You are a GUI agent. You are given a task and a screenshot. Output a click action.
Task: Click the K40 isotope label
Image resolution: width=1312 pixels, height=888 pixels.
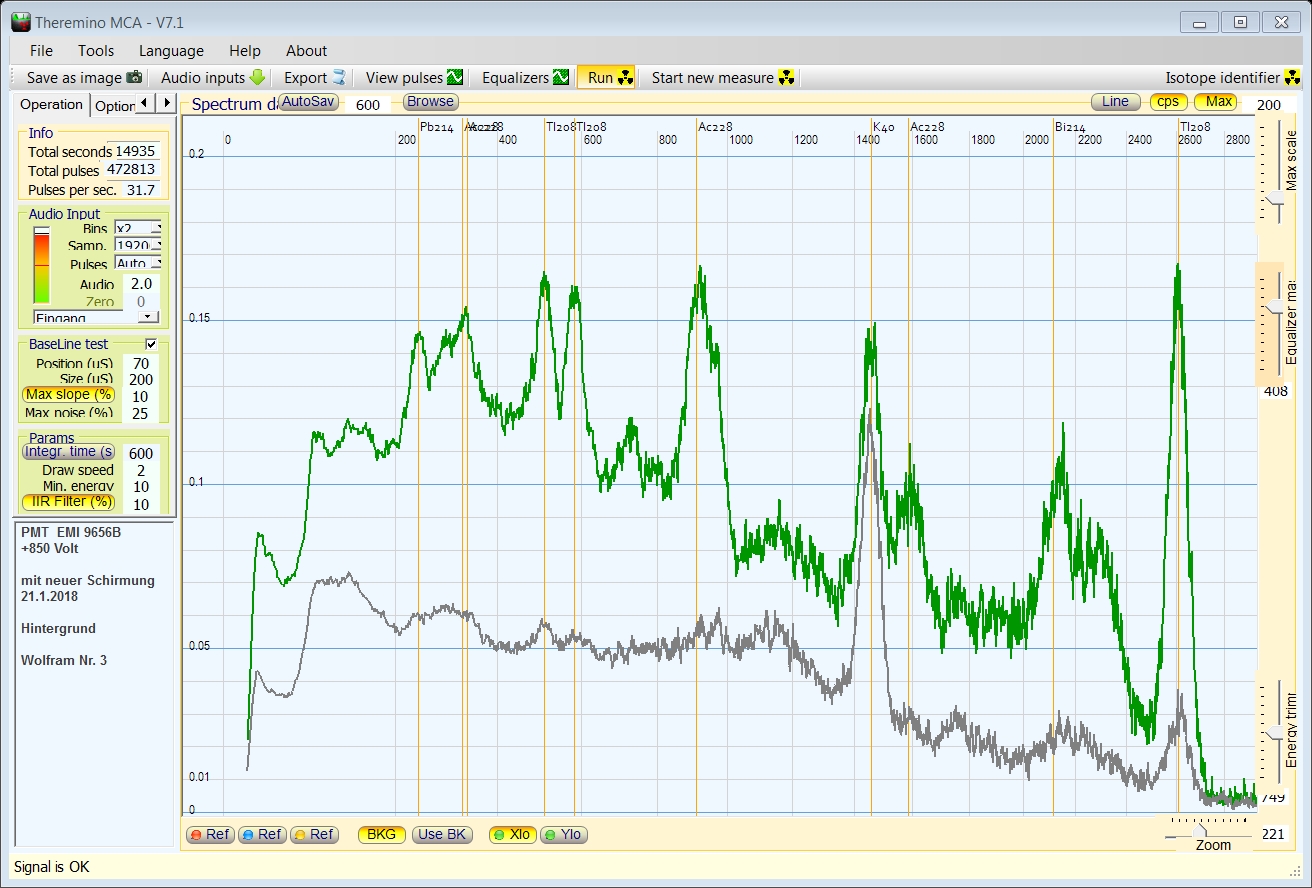point(884,127)
